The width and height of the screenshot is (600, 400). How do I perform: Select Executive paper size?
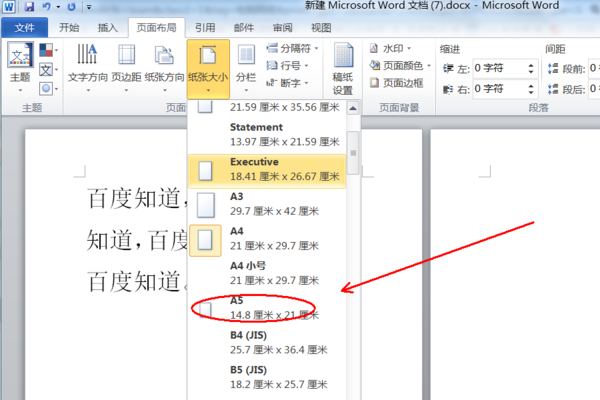pyautogui.click(x=267, y=171)
